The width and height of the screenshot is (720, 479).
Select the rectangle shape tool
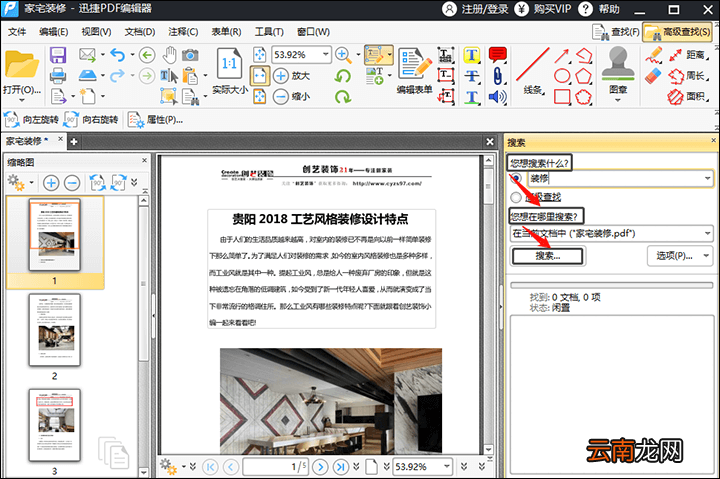(x=562, y=97)
